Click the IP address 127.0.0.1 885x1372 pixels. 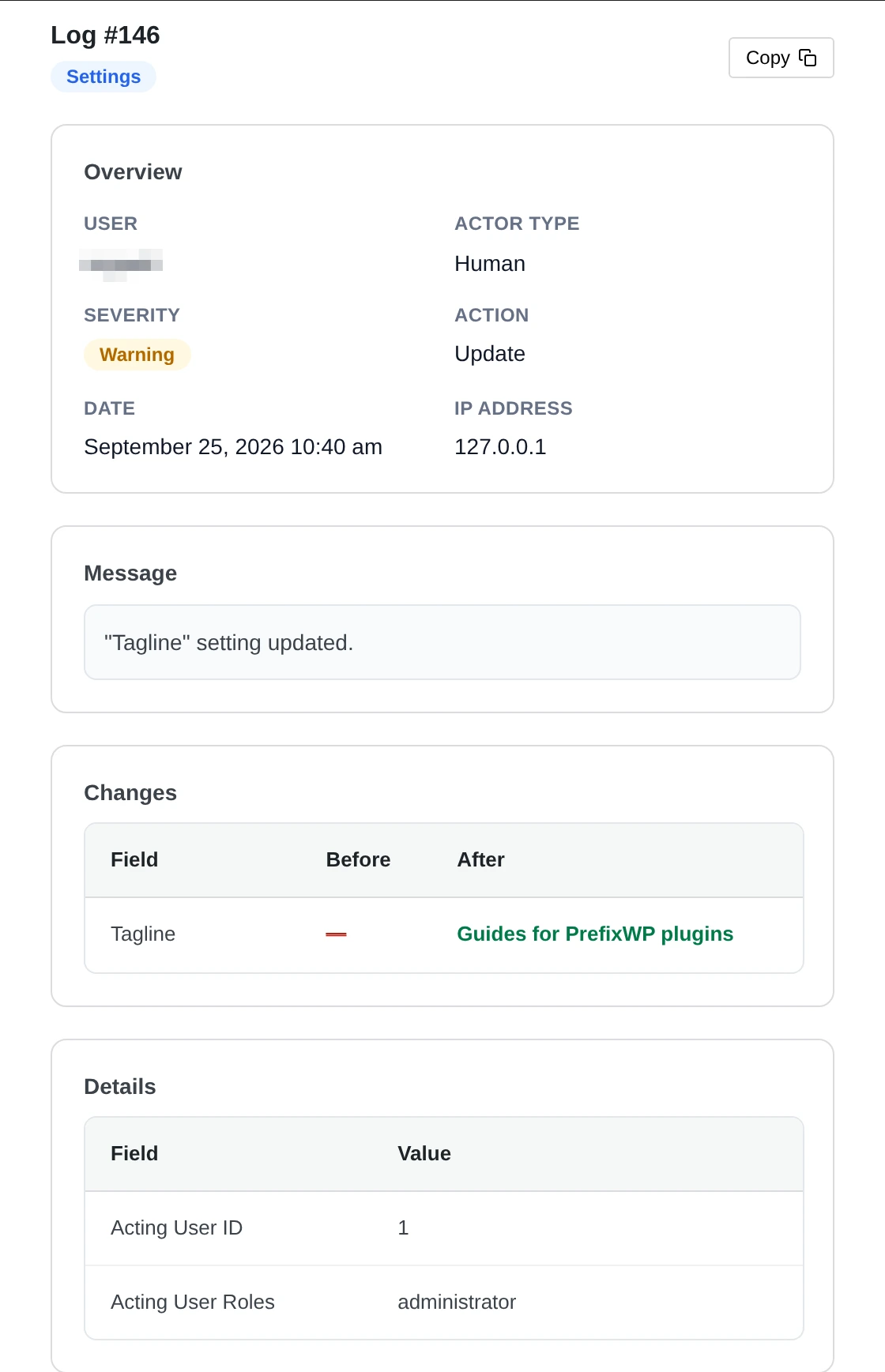pyautogui.click(x=500, y=447)
